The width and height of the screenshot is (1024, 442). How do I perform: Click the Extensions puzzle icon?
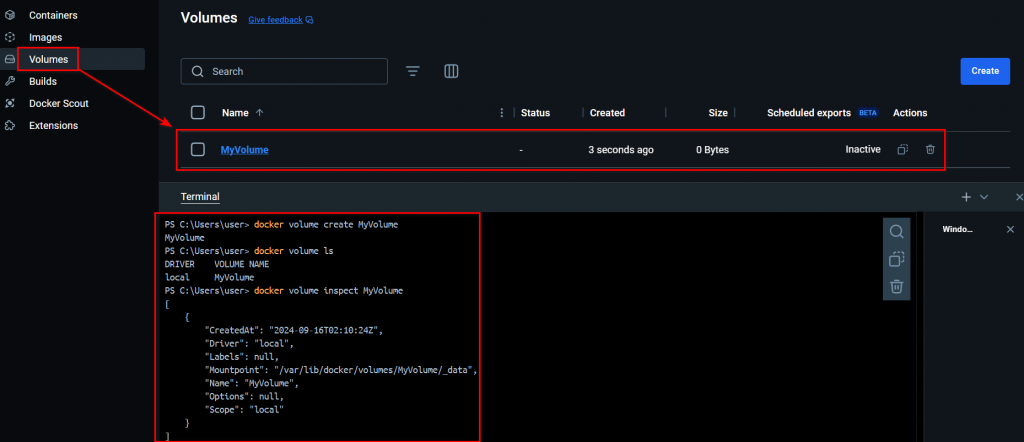[x=10, y=125]
